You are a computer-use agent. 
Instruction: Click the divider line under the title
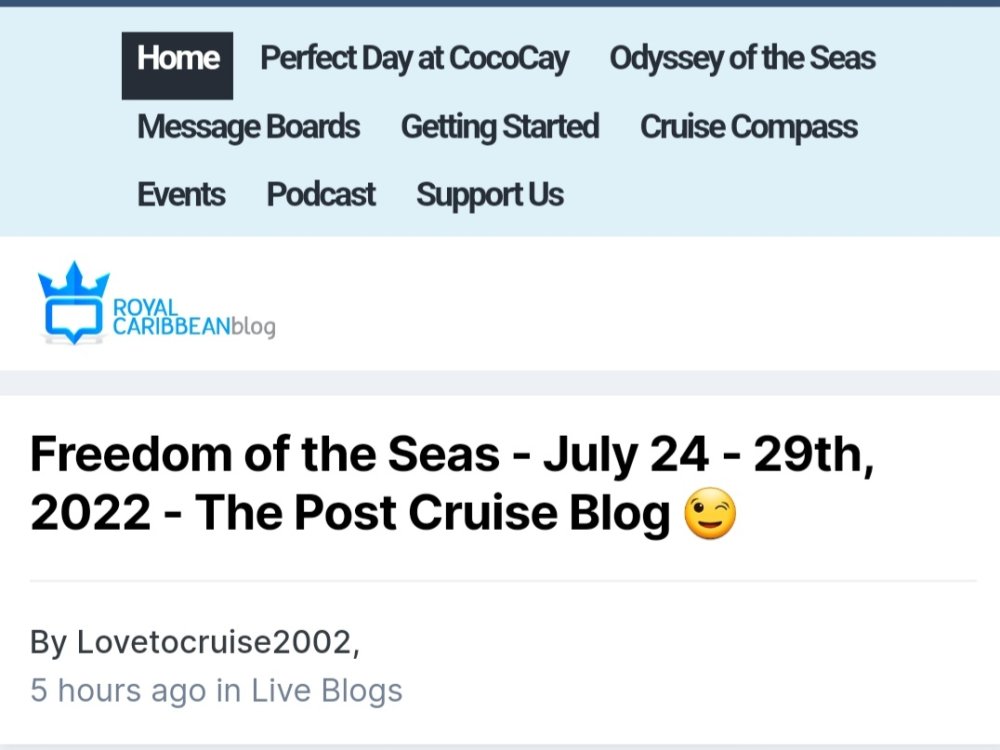coord(503,581)
